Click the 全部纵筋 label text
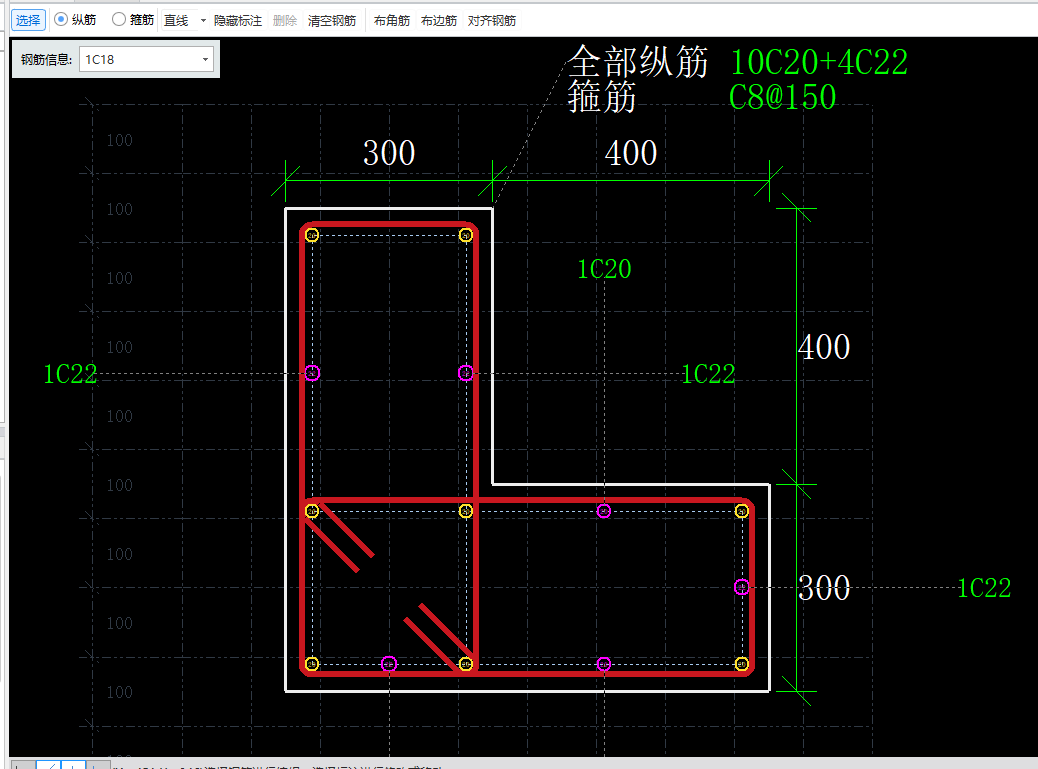Screen dimensions: 1038x769 pos(638,62)
